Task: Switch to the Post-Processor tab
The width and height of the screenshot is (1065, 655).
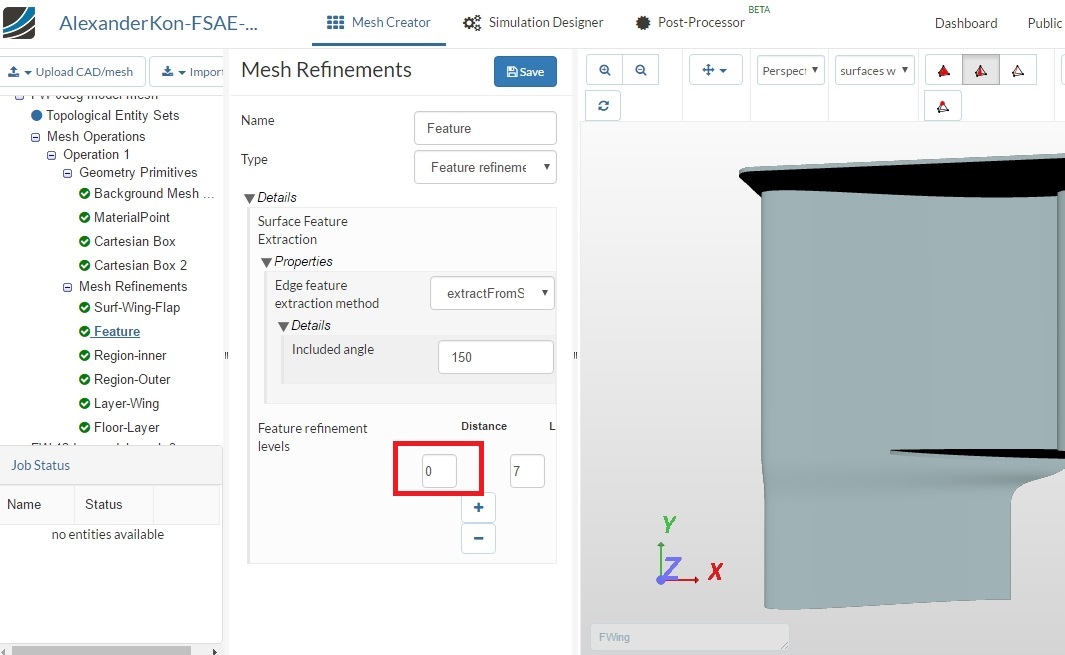Action: 691,22
